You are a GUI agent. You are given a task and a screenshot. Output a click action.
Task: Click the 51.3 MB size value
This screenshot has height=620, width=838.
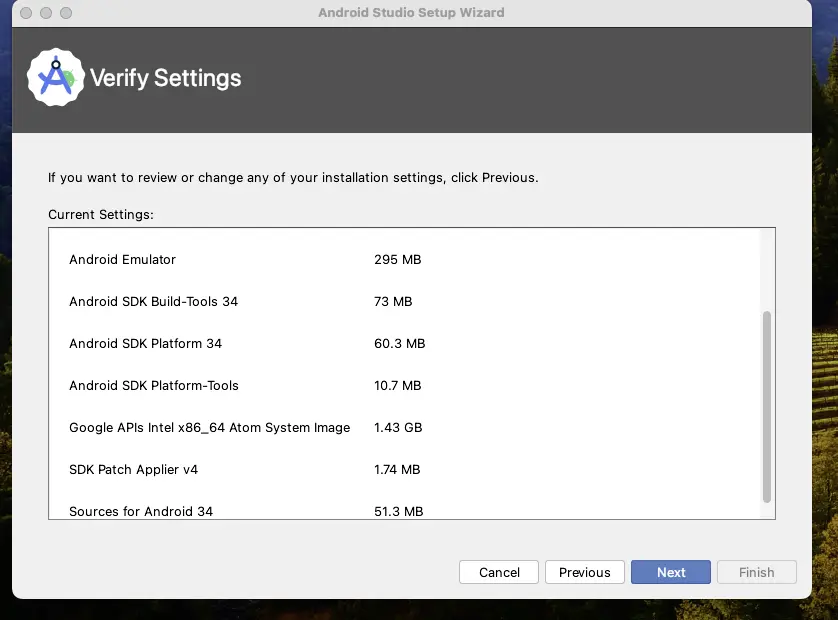[399, 512]
